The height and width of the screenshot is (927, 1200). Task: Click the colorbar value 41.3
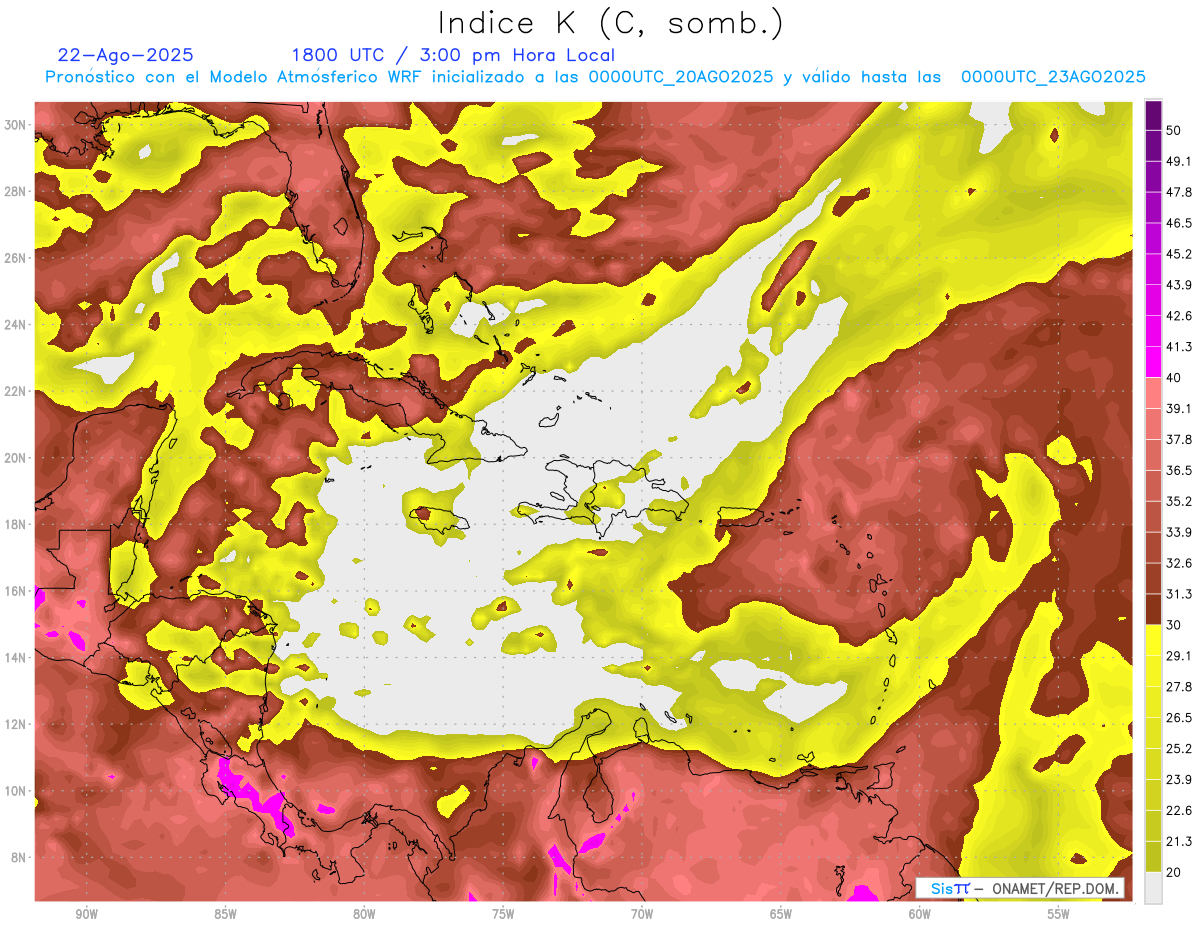[1178, 347]
